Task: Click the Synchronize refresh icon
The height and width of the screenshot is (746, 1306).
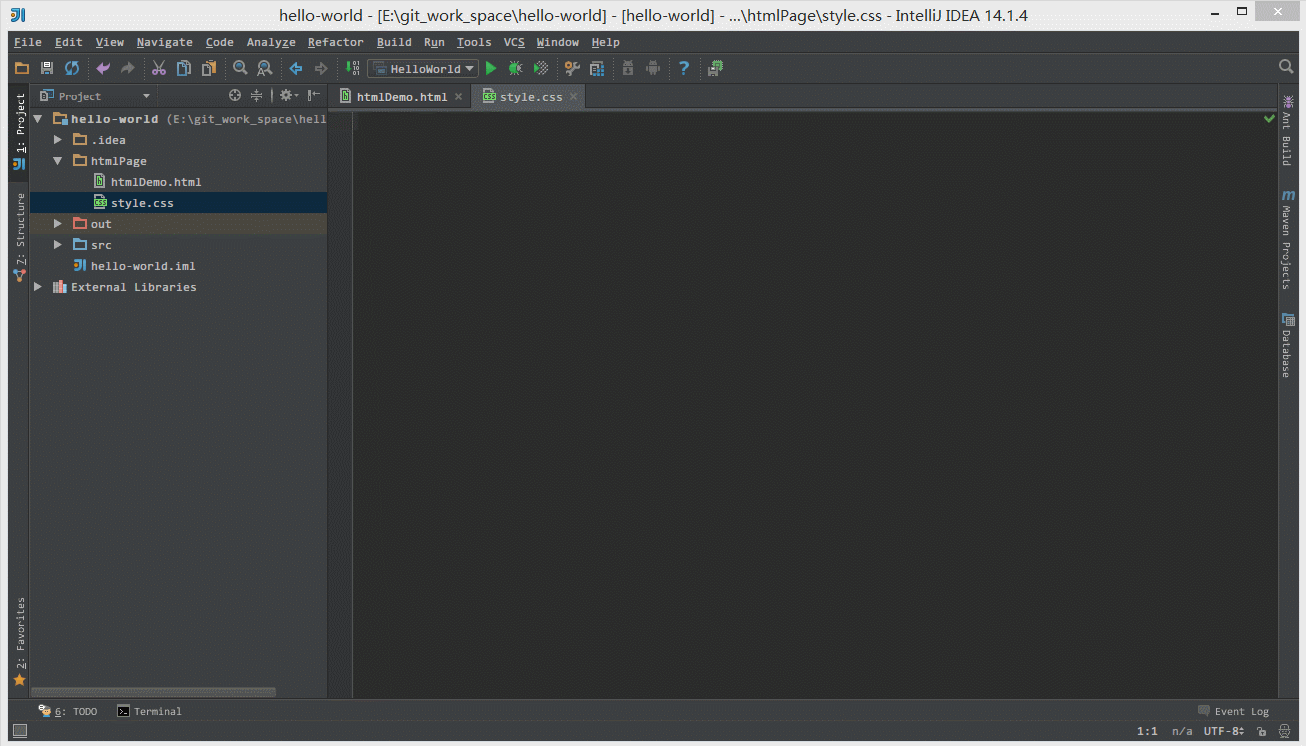Action: (x=72, y=68)
